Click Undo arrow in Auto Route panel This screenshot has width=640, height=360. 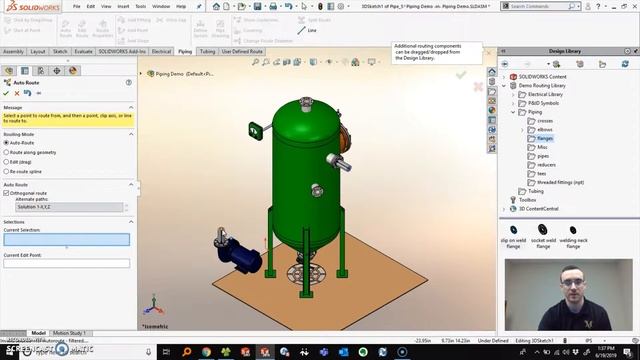pos(27,93)
